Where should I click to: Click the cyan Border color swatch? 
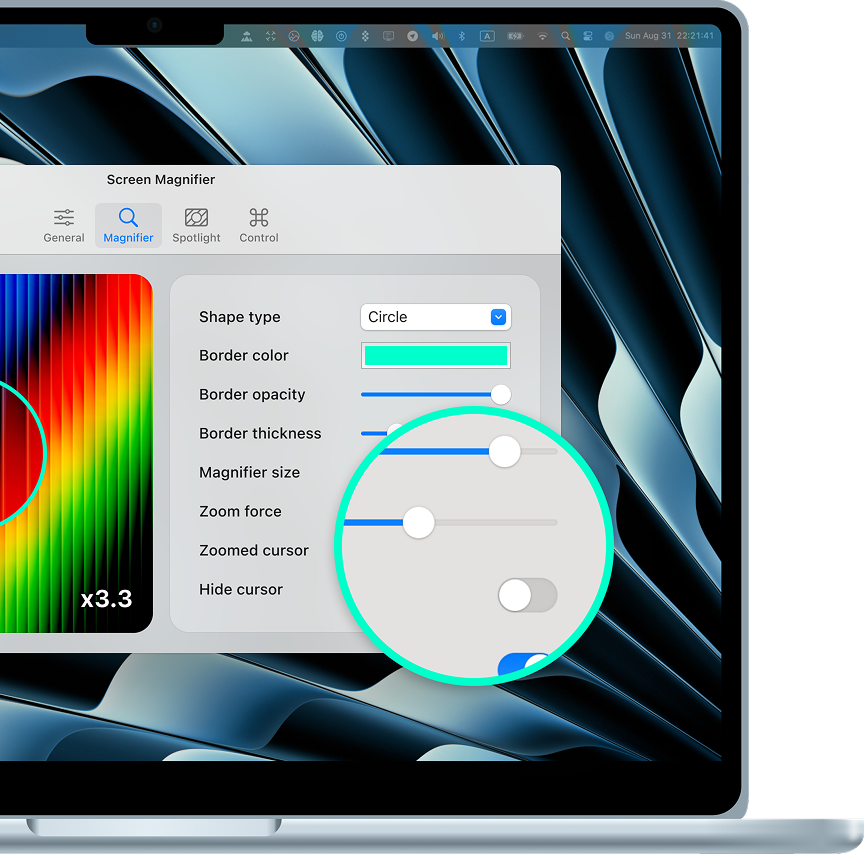pos(435,355)
